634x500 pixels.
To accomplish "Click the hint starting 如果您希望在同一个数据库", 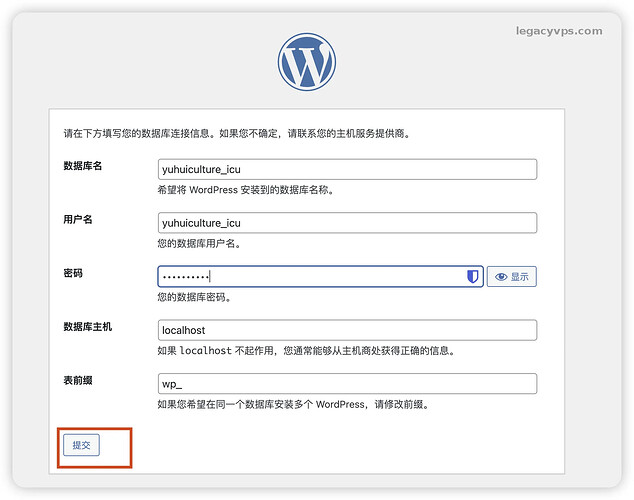I will pos(294,404).
